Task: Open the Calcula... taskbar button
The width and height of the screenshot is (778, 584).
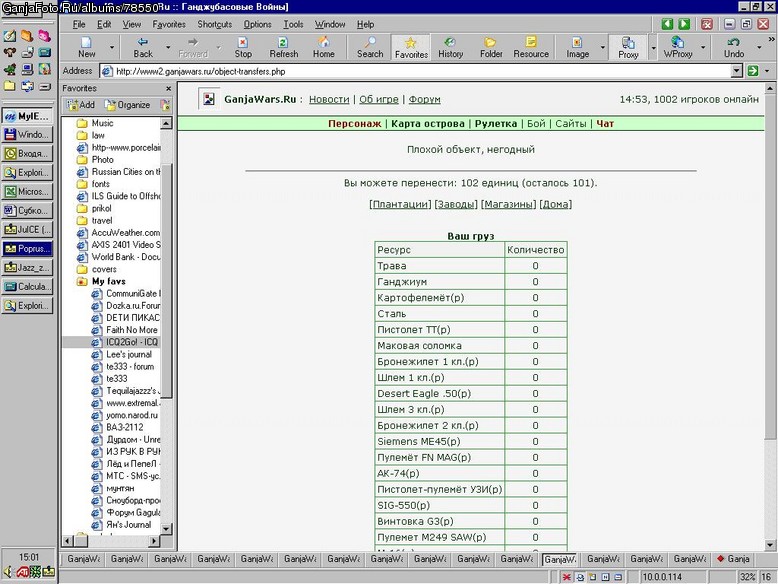Action: point(27,287)
